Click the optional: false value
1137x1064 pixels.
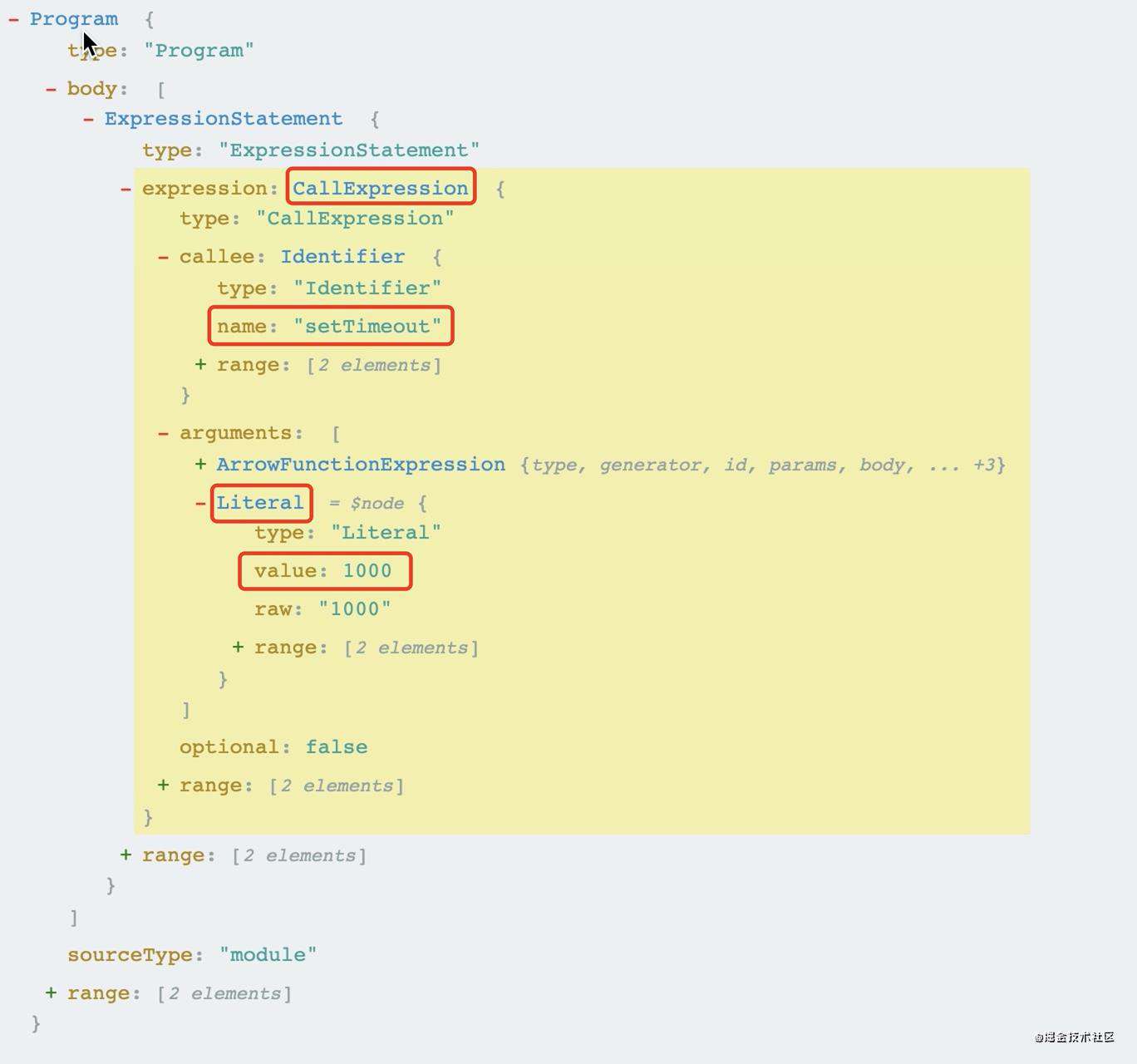coord(337,747)
